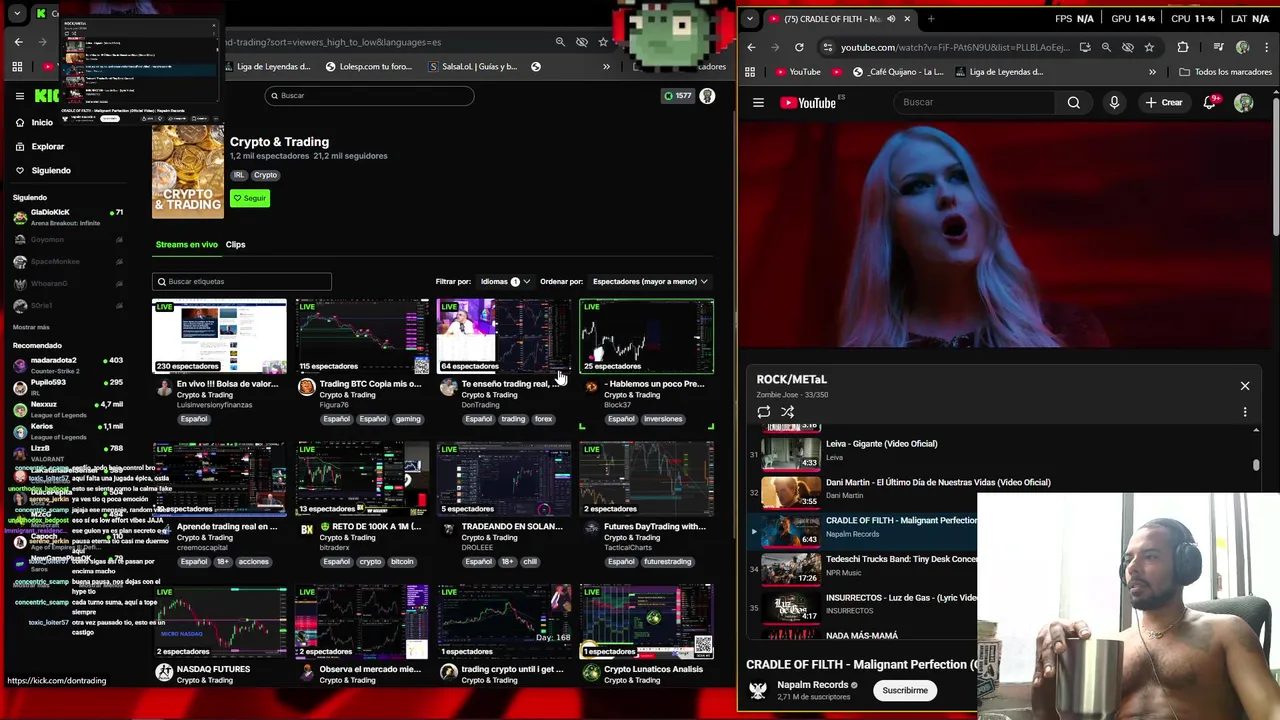Expand hidden bookmarks chevron in YouTube window
This screenshot has width=1280, height=720.
click(1152, 72)
